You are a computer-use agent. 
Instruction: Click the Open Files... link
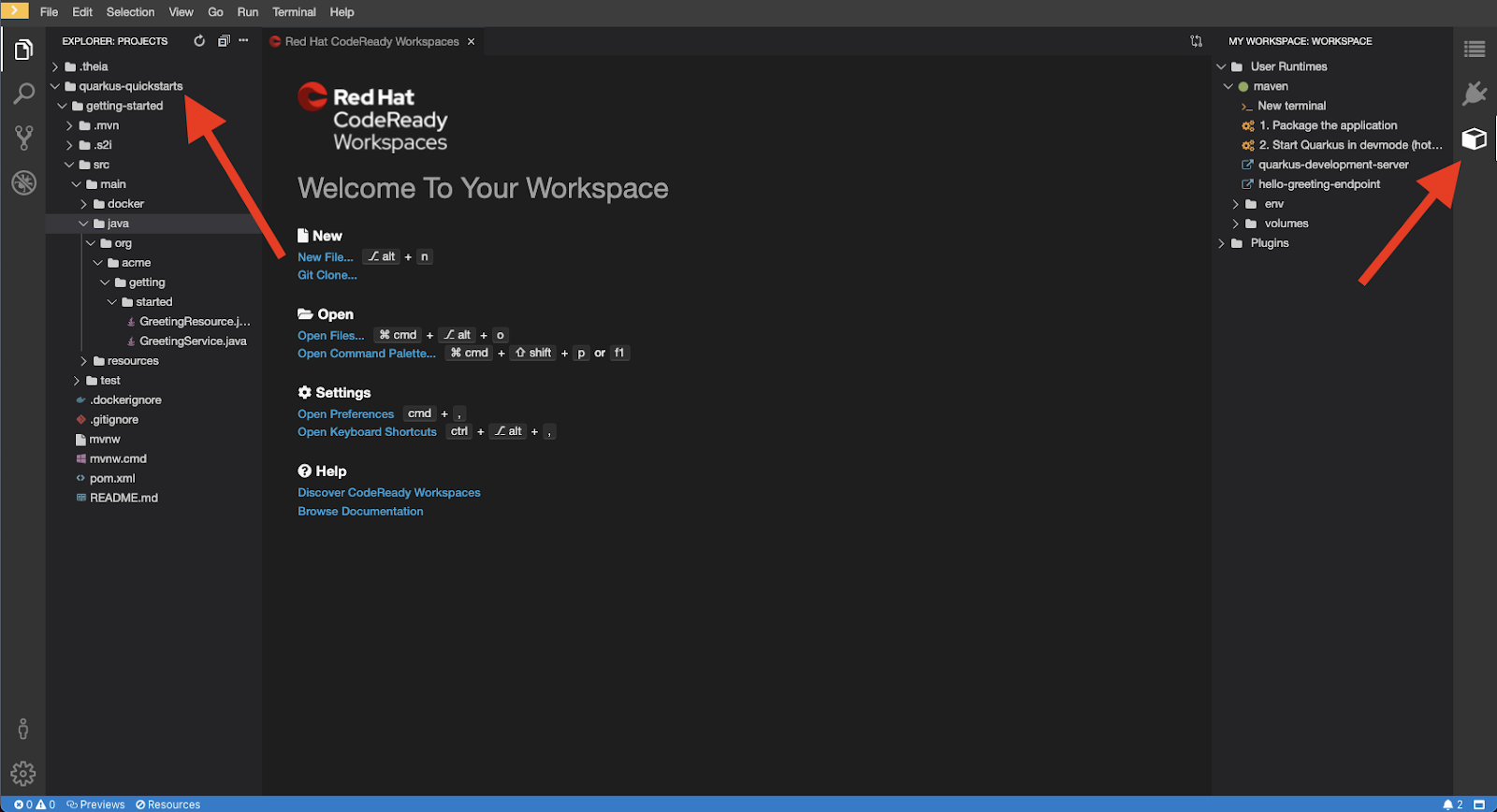click(331, 336)
